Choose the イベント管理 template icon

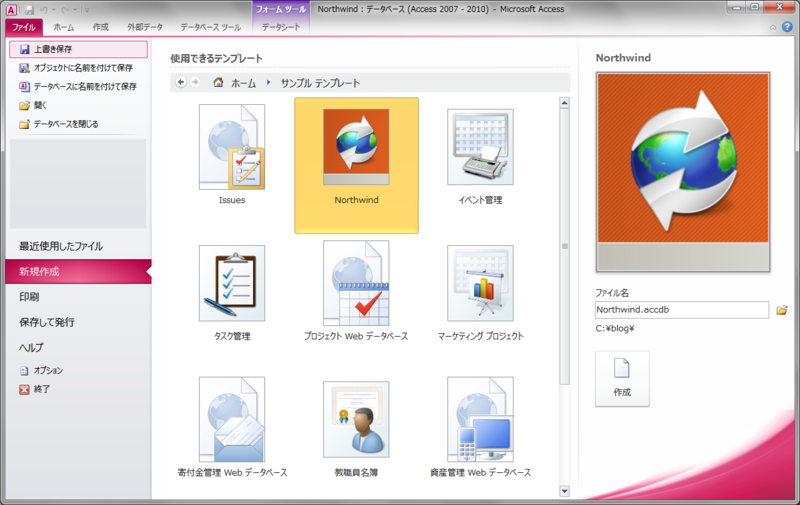tap(480, 147)
